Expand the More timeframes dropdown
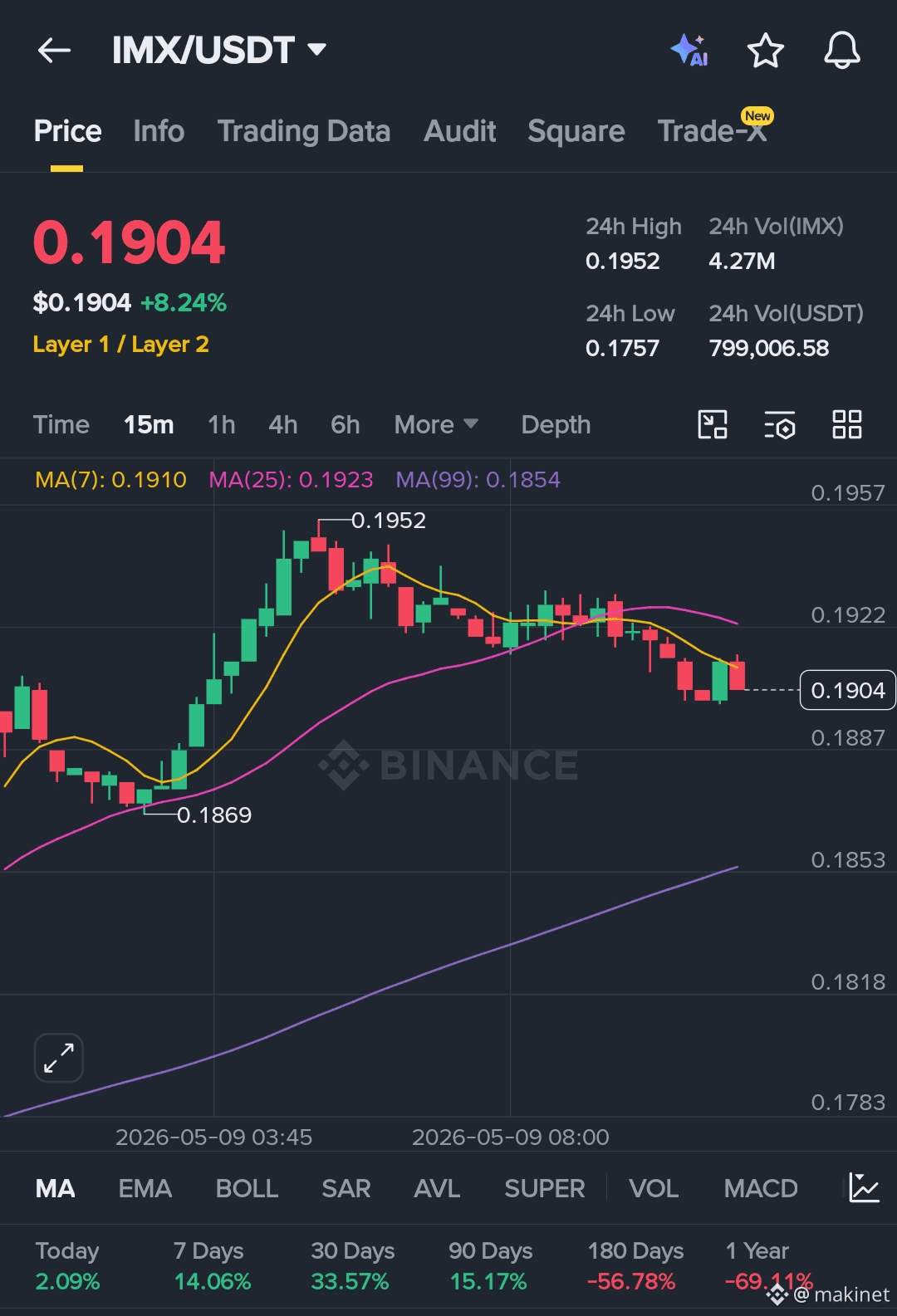 pos(436,425)
